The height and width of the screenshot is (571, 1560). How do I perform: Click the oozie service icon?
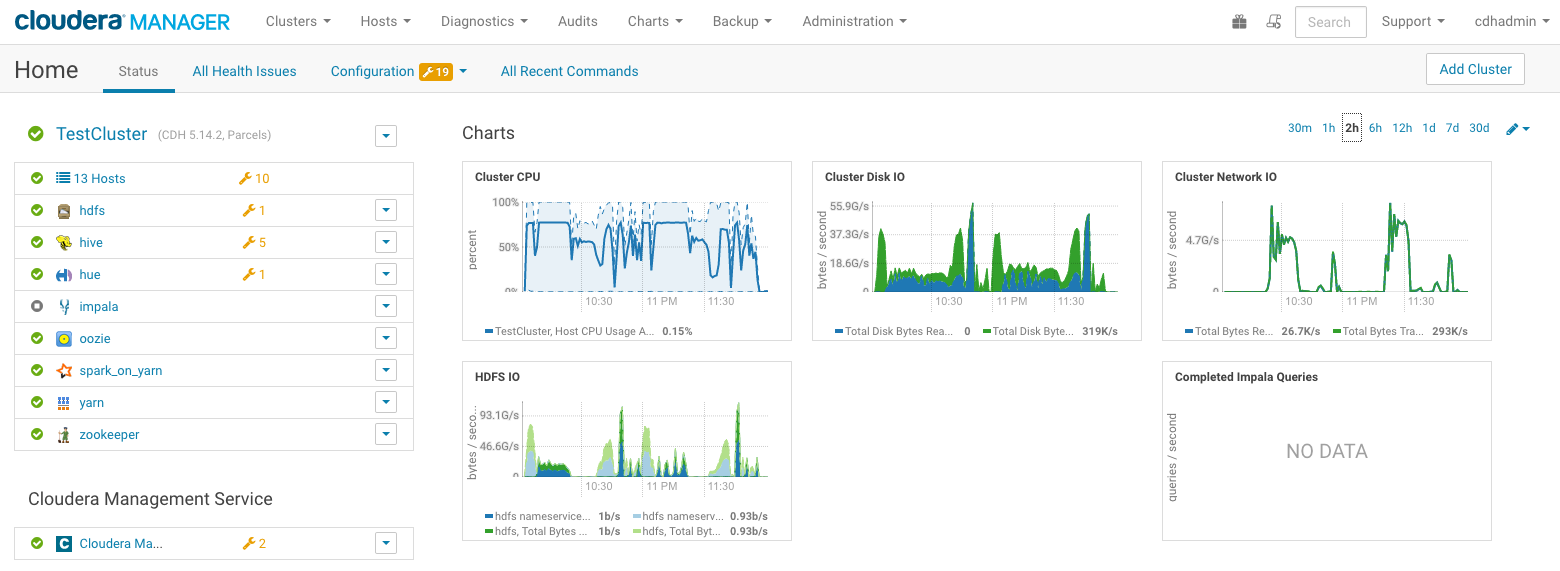point(64,339)
